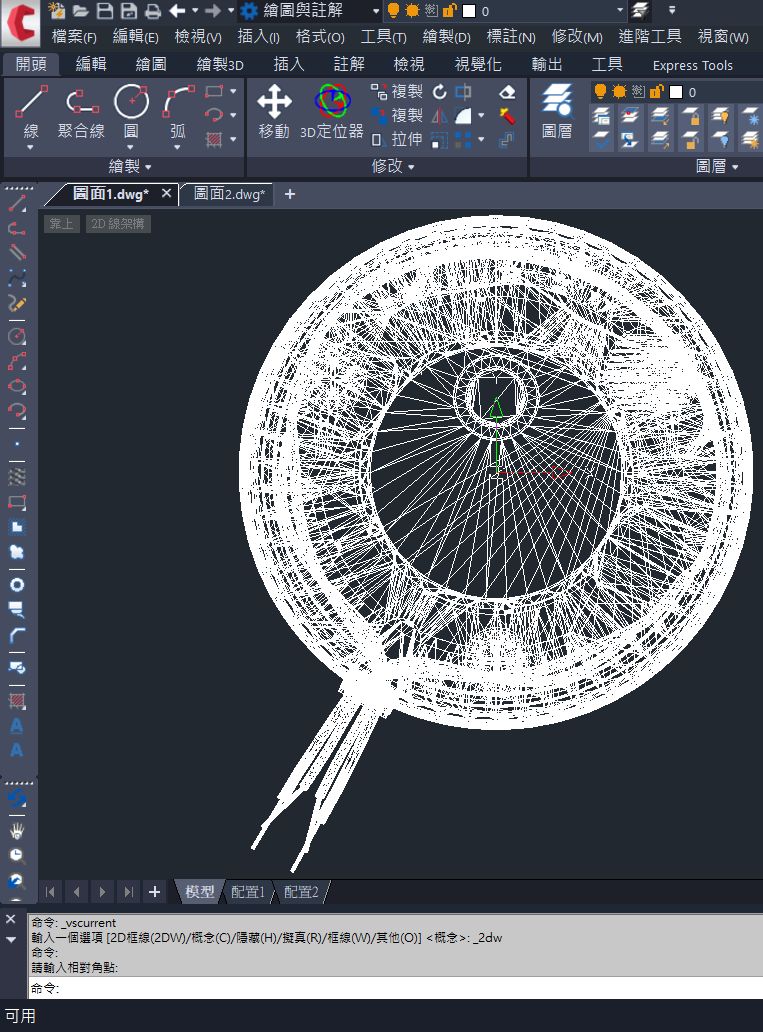Select the Line (線) tool in ribbon

pyautogui.click(x=31, y=112)
